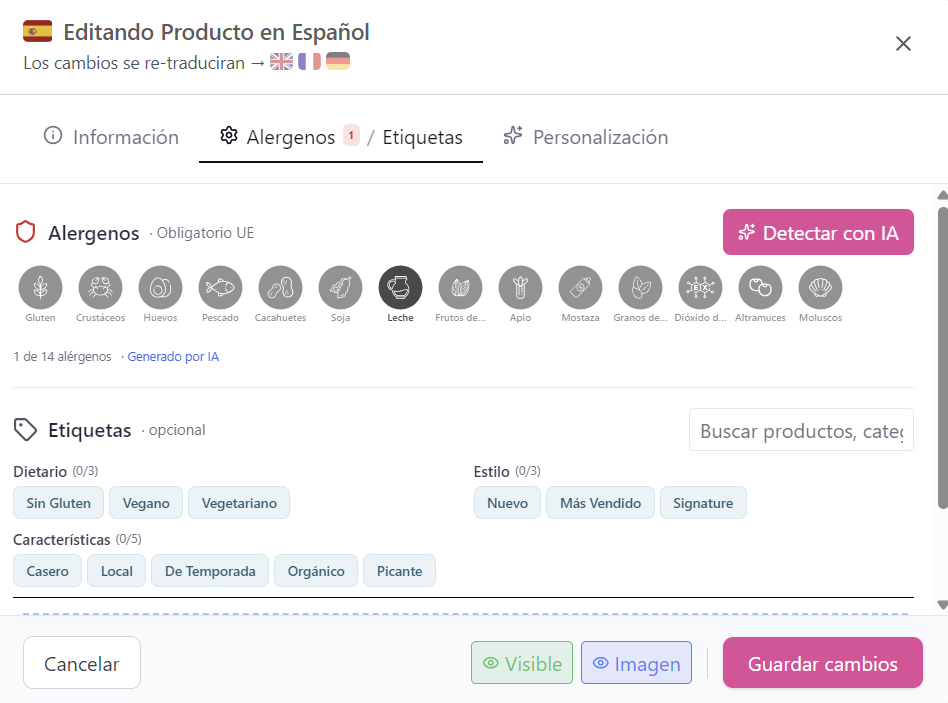Toggle product visibility with Visible button
Image resolution: width=948 pixels, height=703 pixels.
tap(521, 662)
